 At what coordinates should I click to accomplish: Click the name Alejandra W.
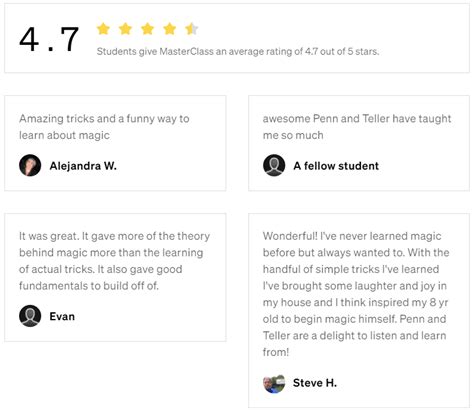[x=83, y=166]
